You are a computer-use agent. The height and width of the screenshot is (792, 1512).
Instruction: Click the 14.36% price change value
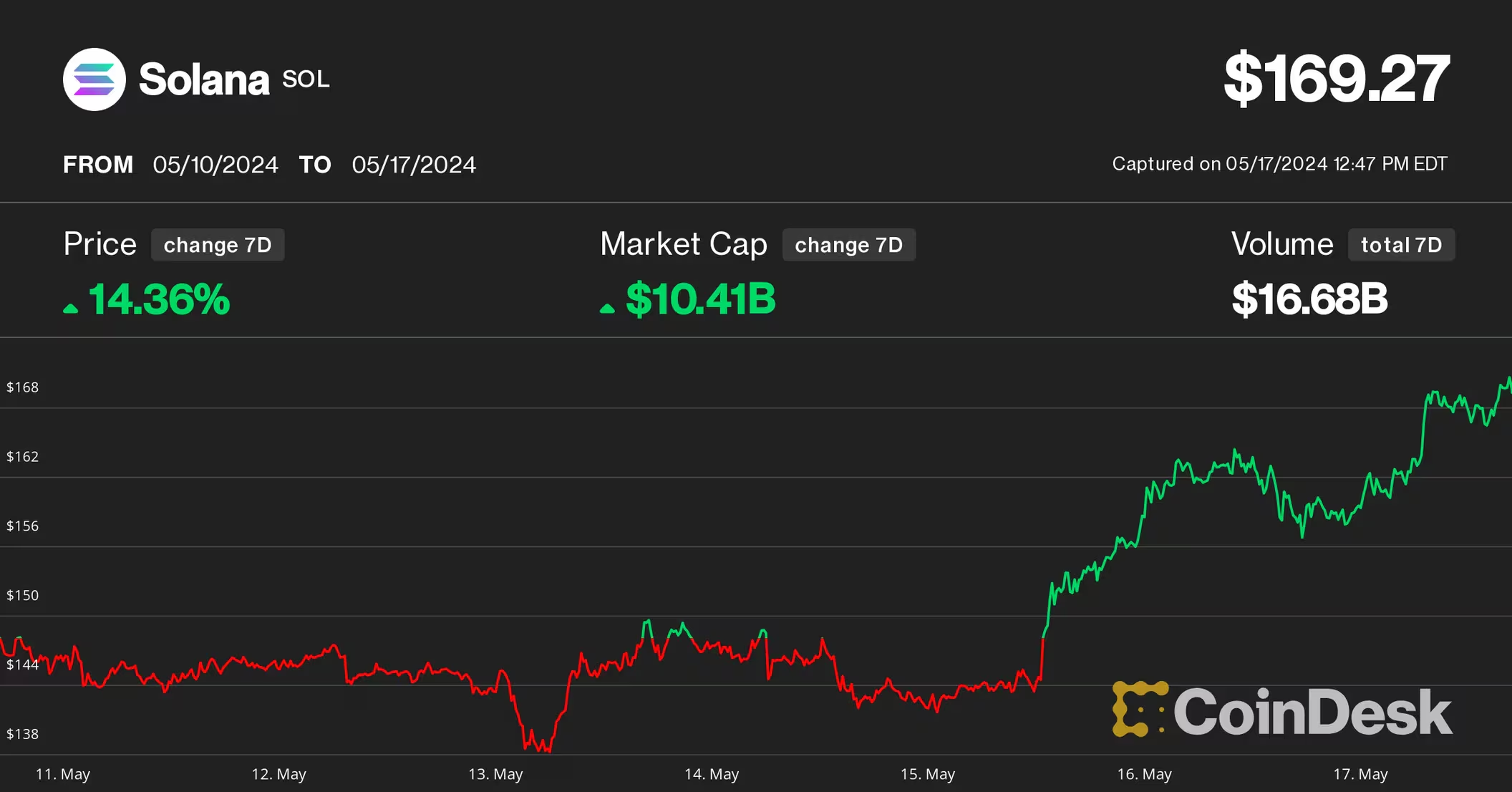click(159, 299)
